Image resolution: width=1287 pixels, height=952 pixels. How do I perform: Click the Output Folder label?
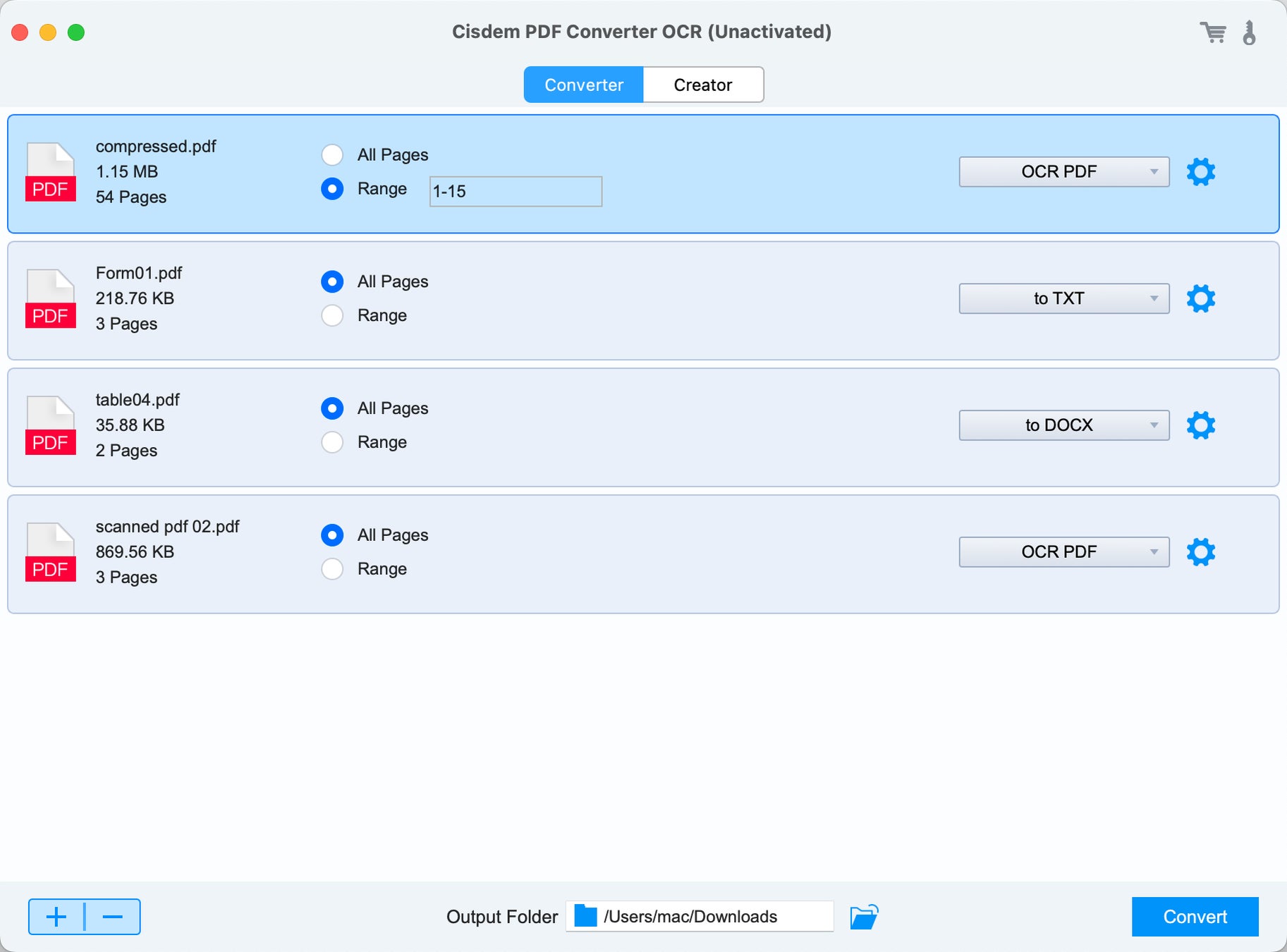tap(502, 917)
